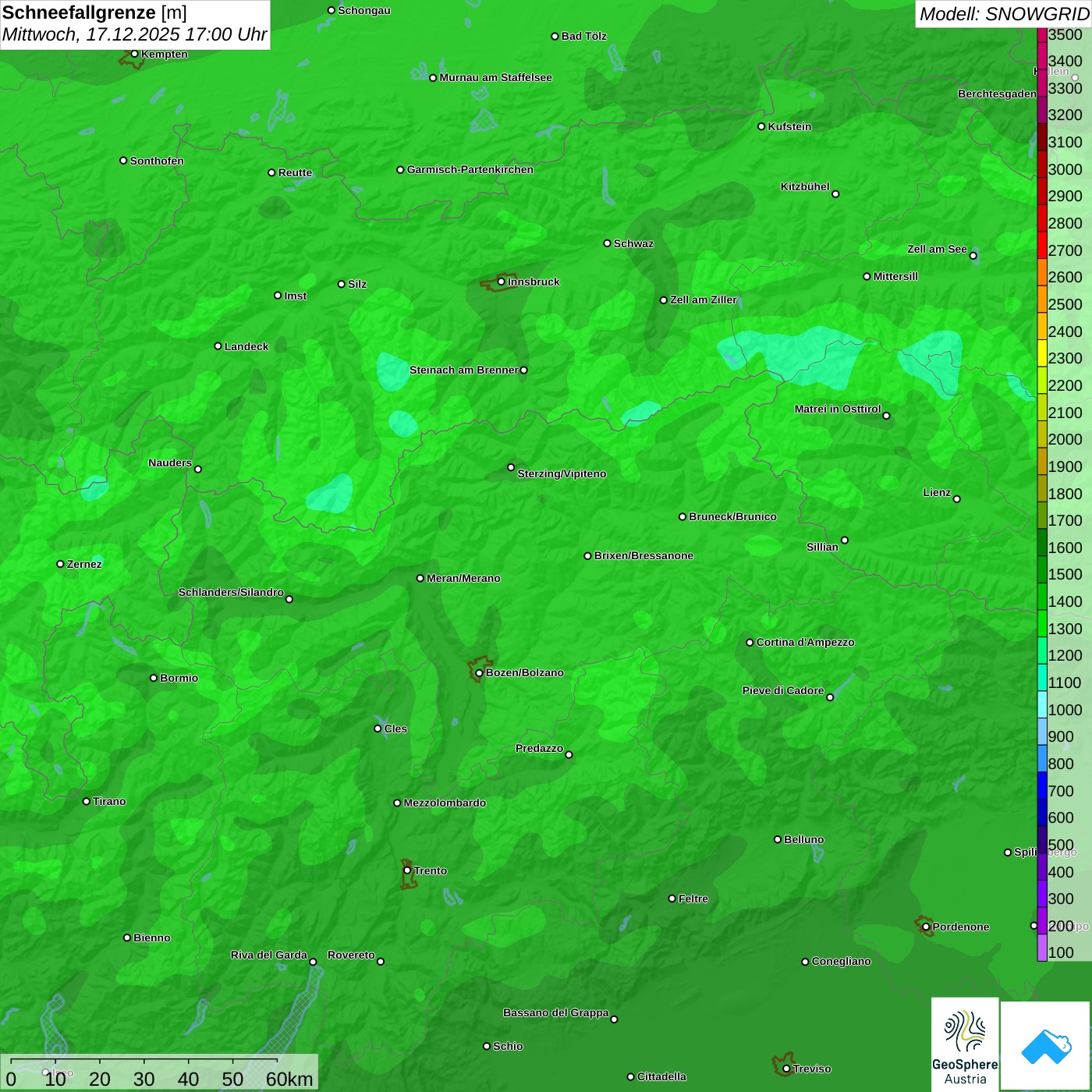Screen dimensions: 1092x1092
Task: Click the Murnau am Staffelsee label
Action: (495, 77)
